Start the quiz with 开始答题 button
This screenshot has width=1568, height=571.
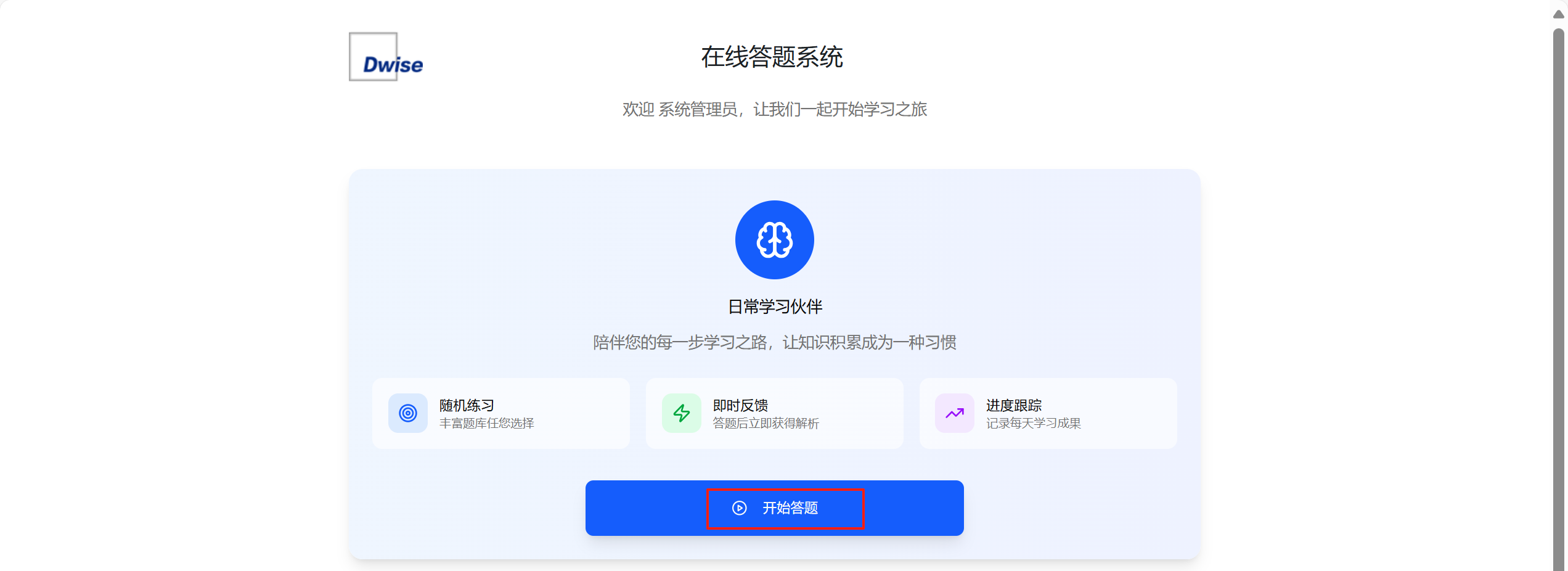(x=774, y=508)
